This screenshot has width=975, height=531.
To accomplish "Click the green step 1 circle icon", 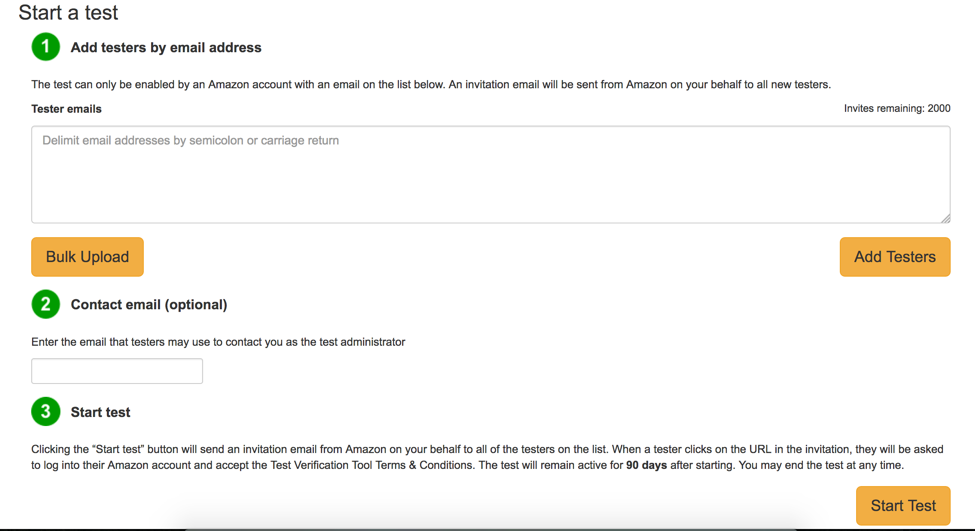I will [45, 47].
